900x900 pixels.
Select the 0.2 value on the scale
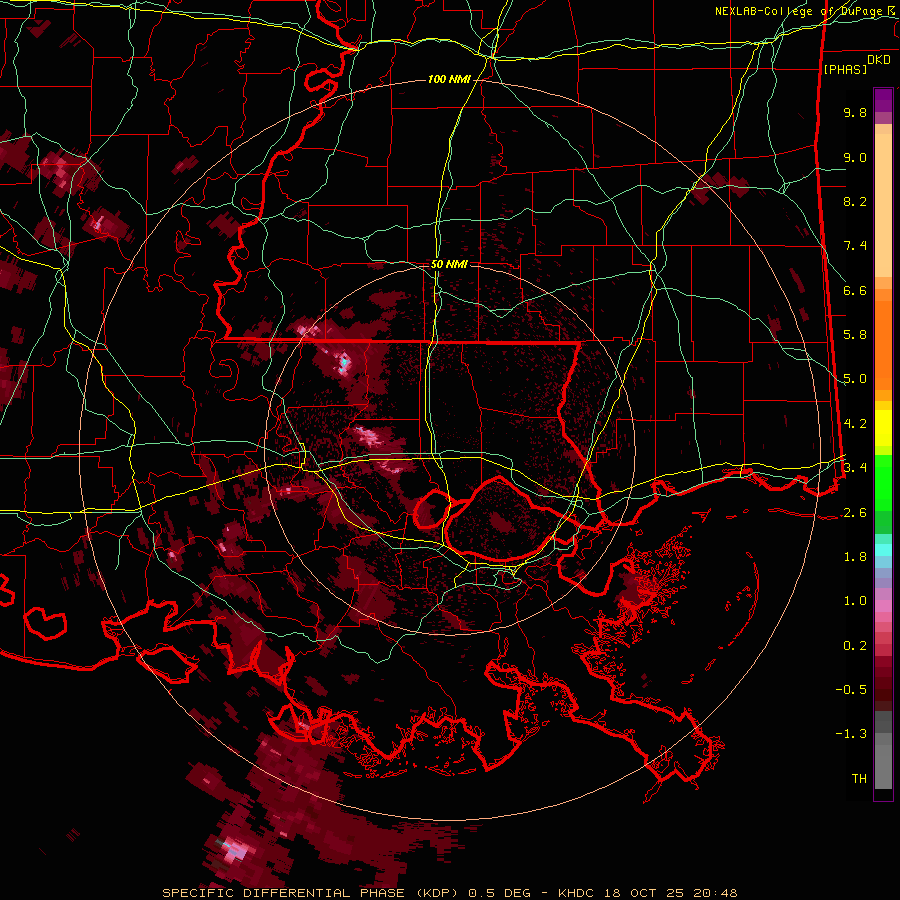pos(855,646)
